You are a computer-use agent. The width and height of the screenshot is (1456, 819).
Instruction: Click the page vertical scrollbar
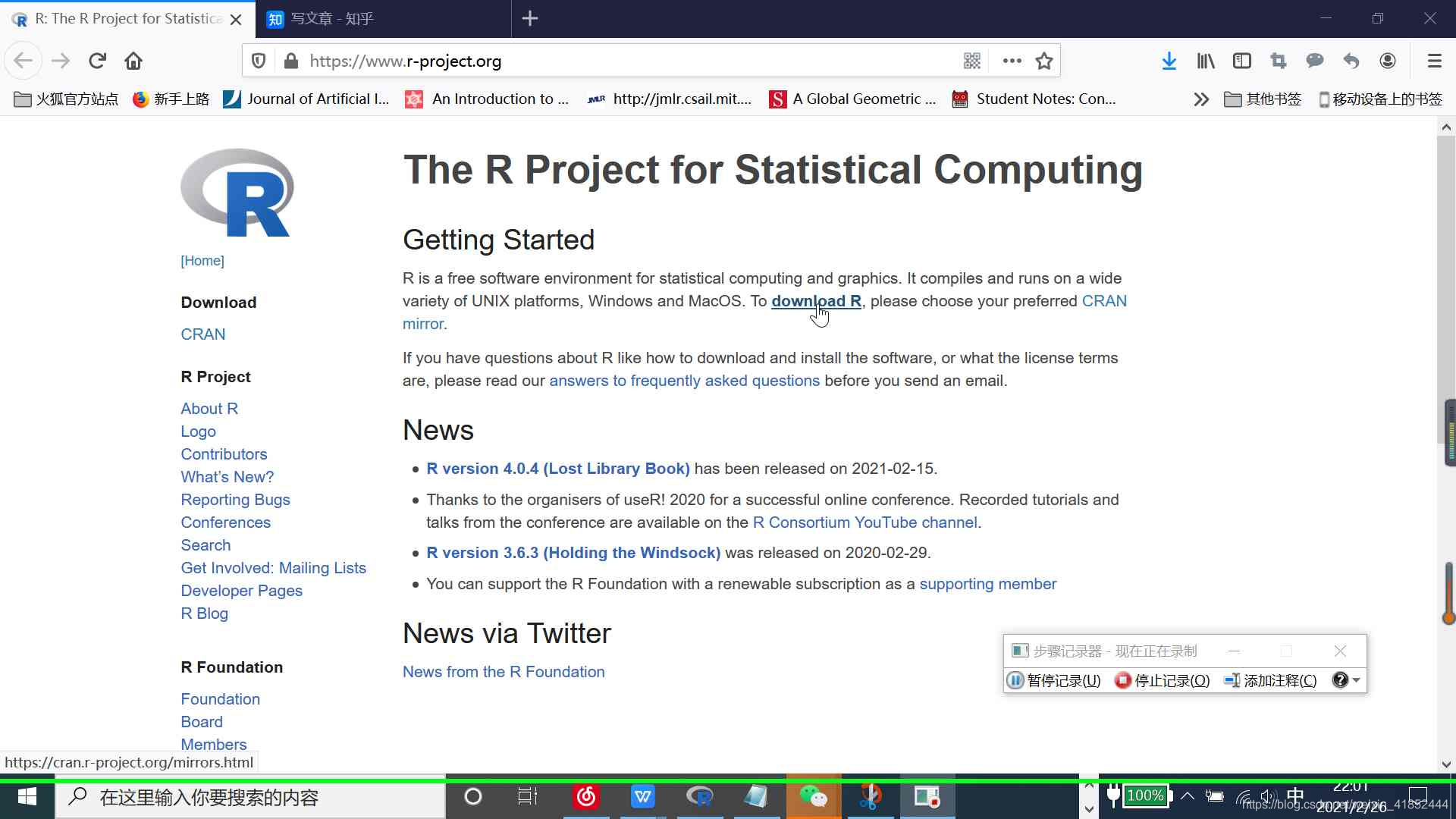tap(1445, 288)
